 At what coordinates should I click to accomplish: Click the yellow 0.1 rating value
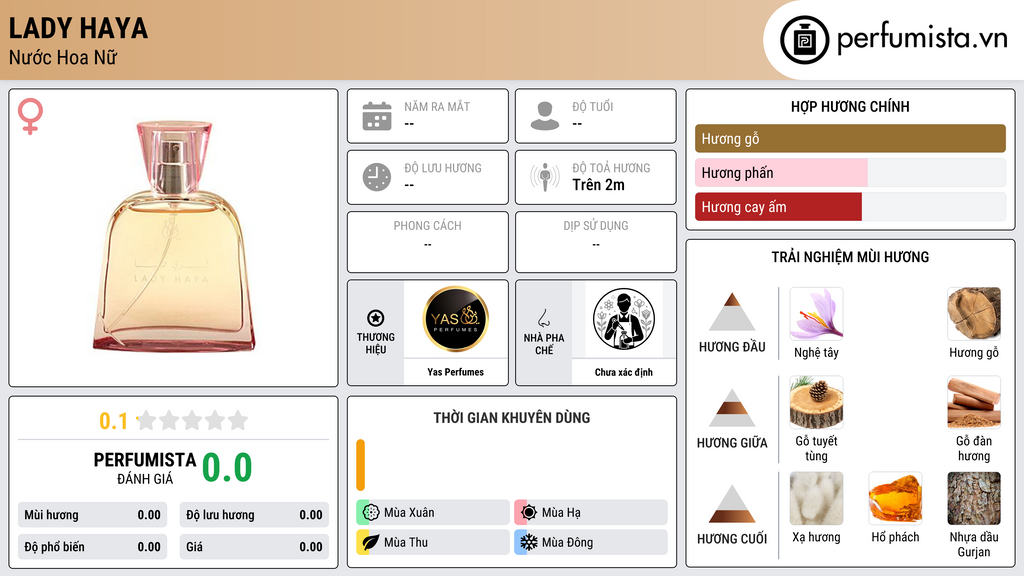click(113, 421)
